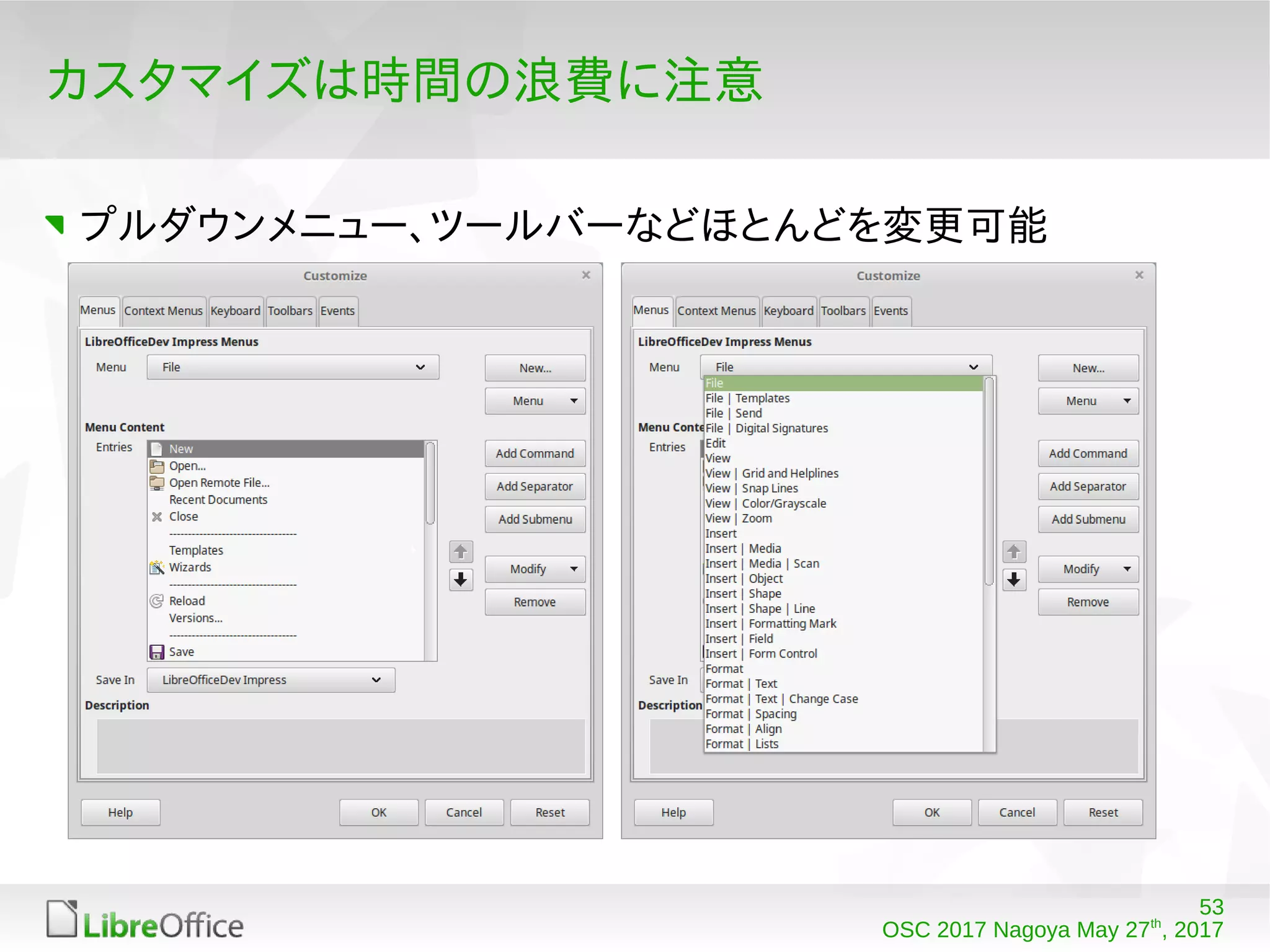This screenshot has width=1270, height=952.
Task: Click the New document icon in Entries
Action: [157, 449]
